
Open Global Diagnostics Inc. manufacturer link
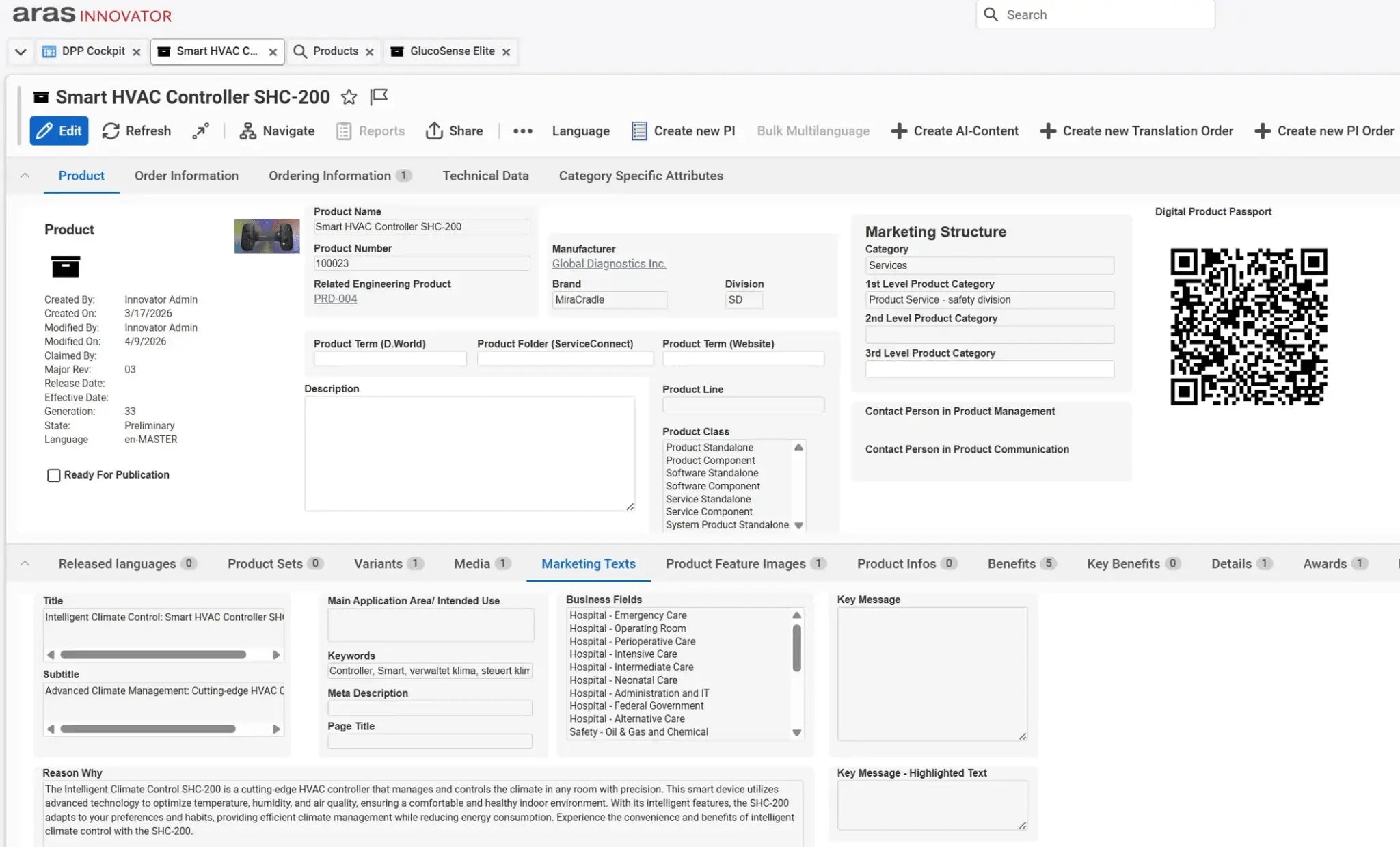(609, 264)
